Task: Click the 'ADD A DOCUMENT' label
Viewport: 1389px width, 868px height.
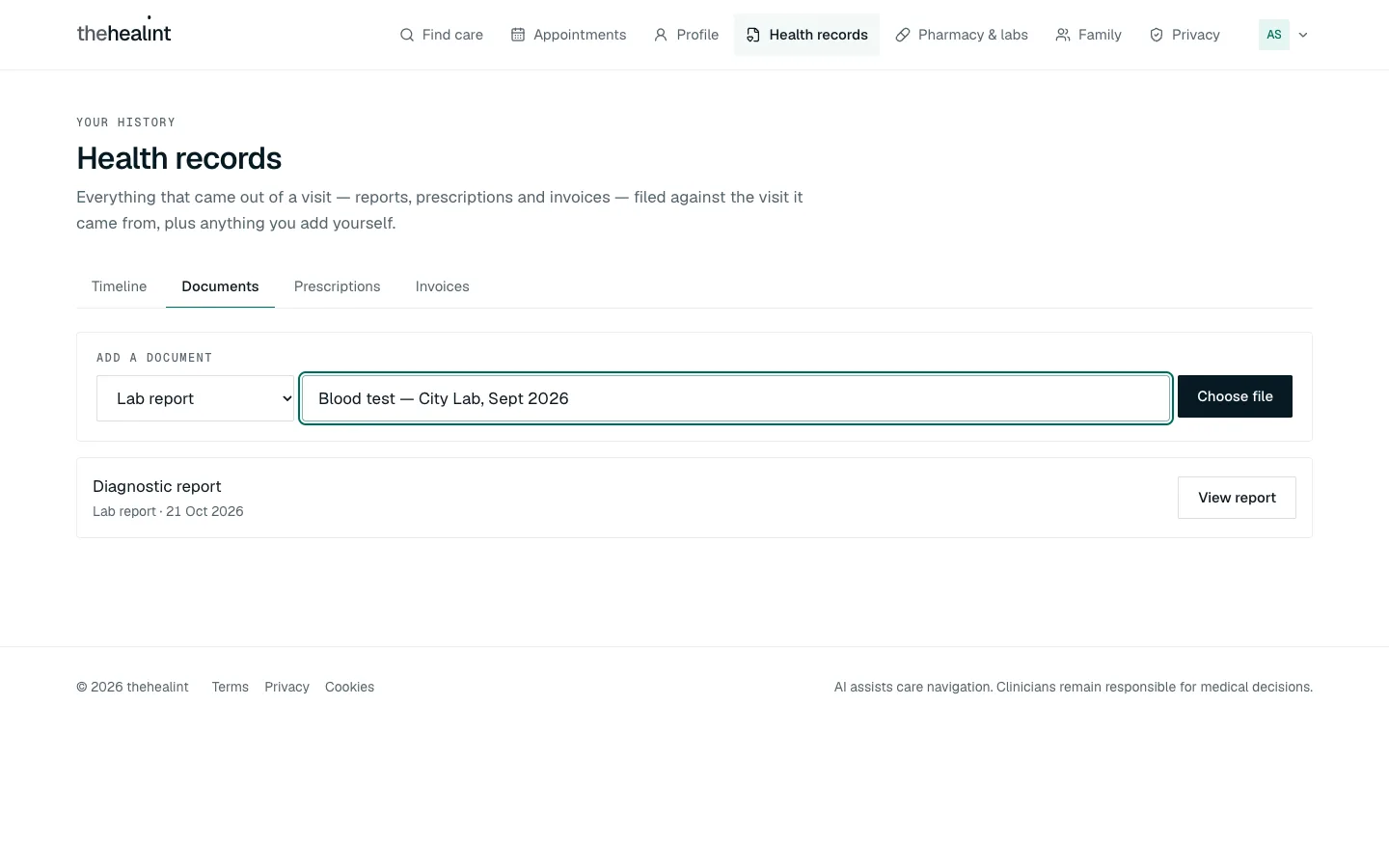Action: pyautogui.click(x=154, y=358)
